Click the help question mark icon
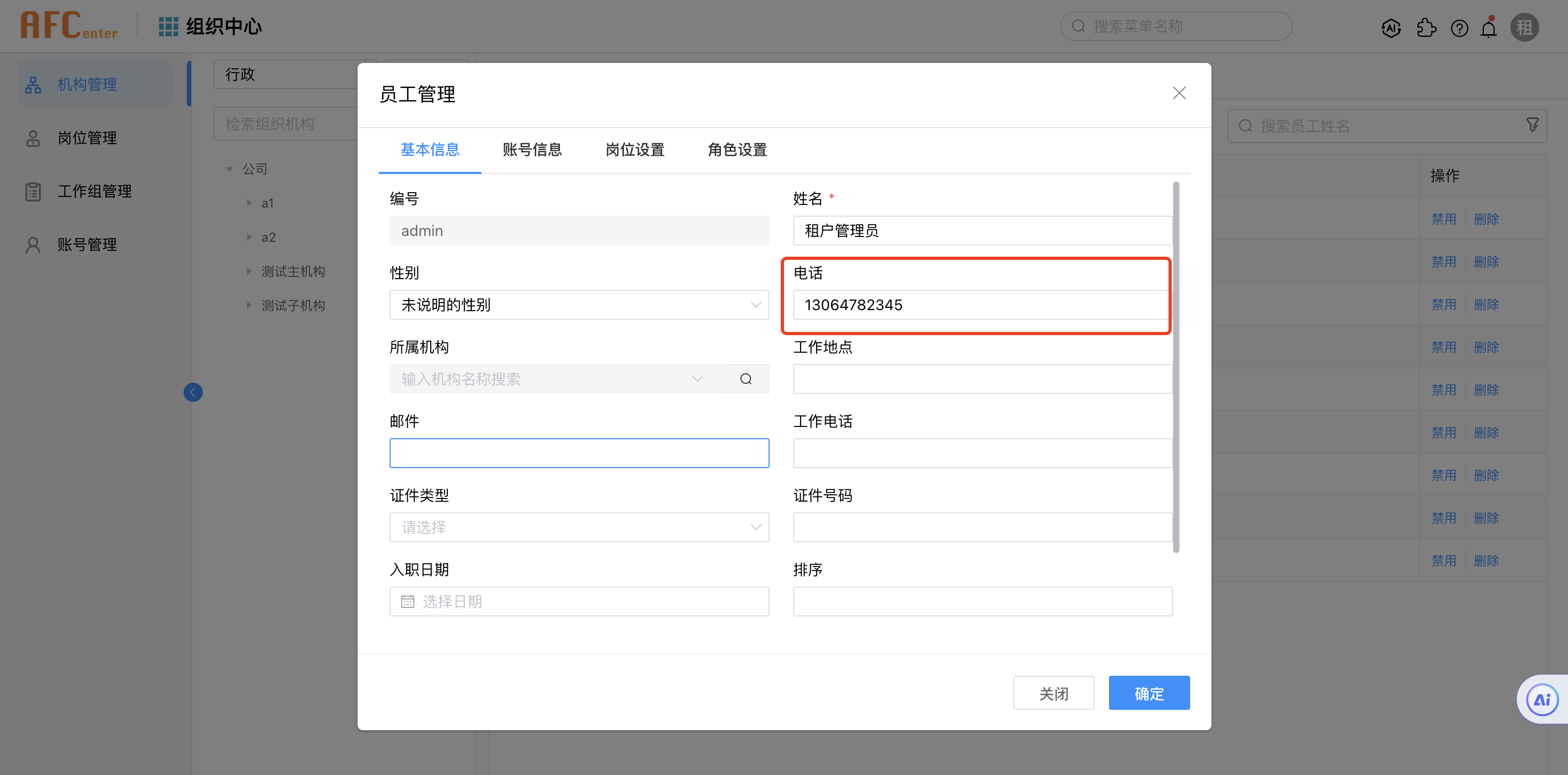 [x=1459, y=28]
